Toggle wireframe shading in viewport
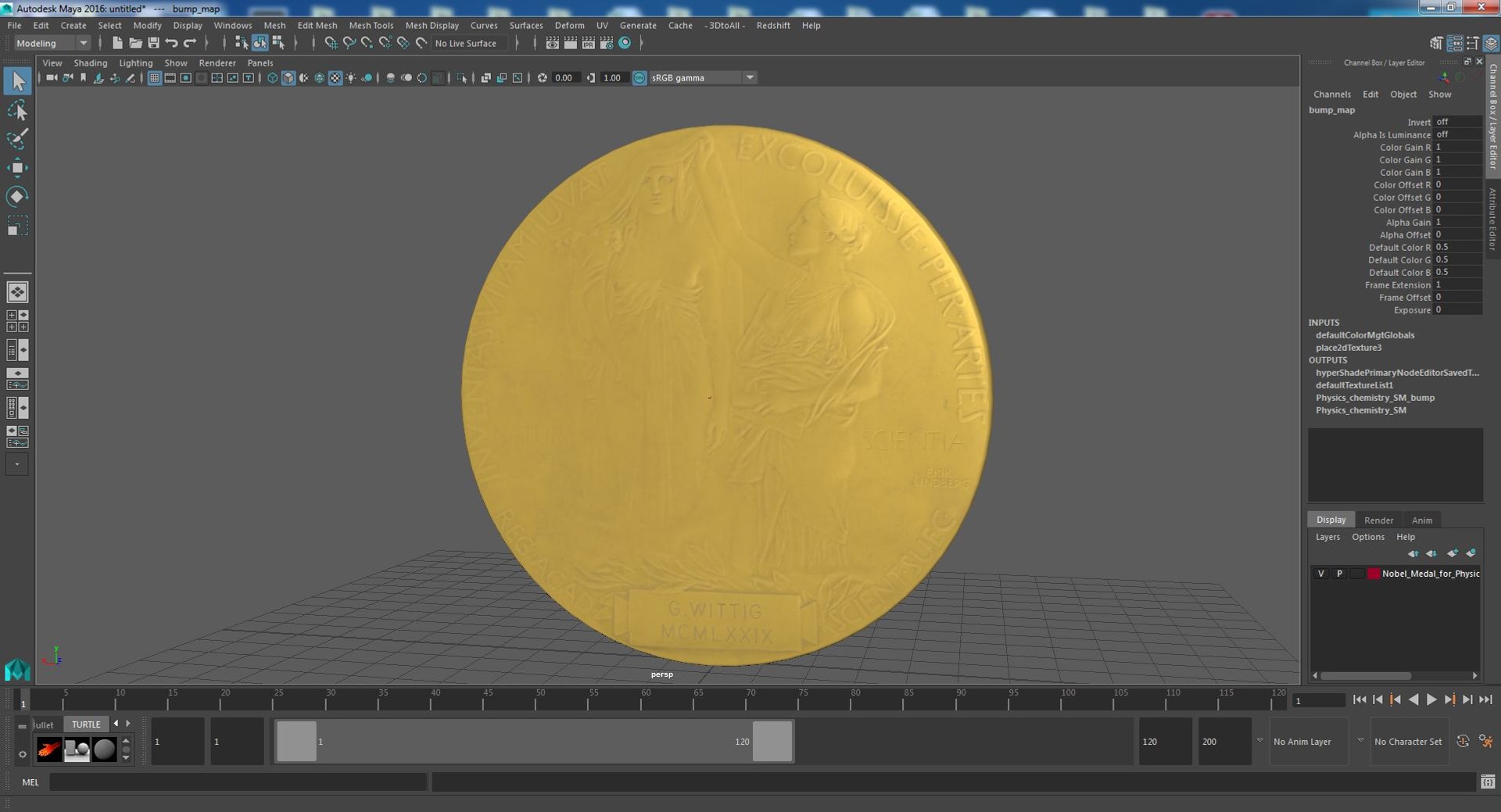1501x812 pixels. pos(272,77)
